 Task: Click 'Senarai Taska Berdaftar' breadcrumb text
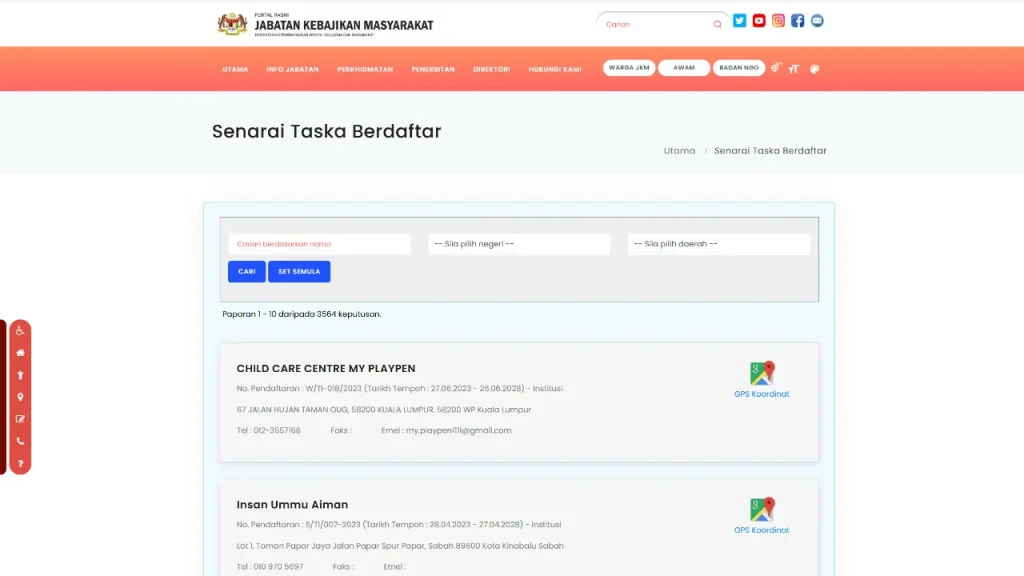click(770, 151)
